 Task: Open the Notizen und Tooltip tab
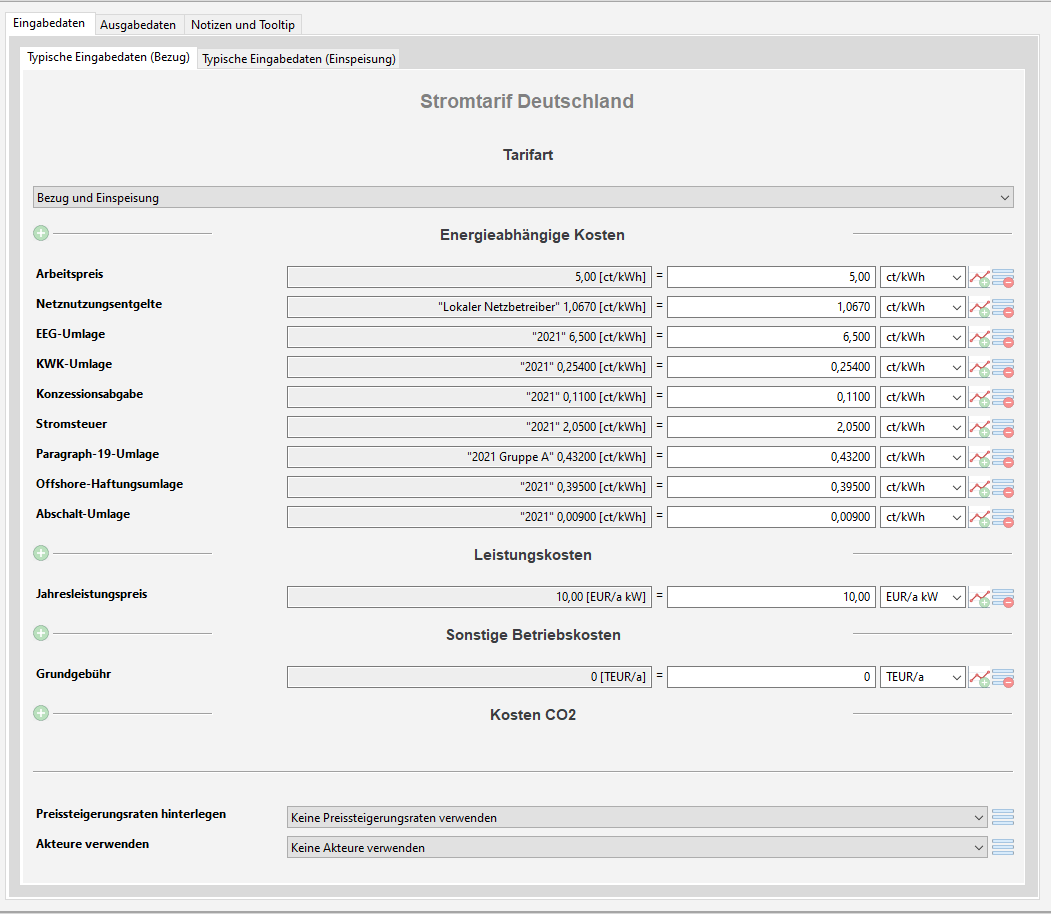[x=243, y=25]
